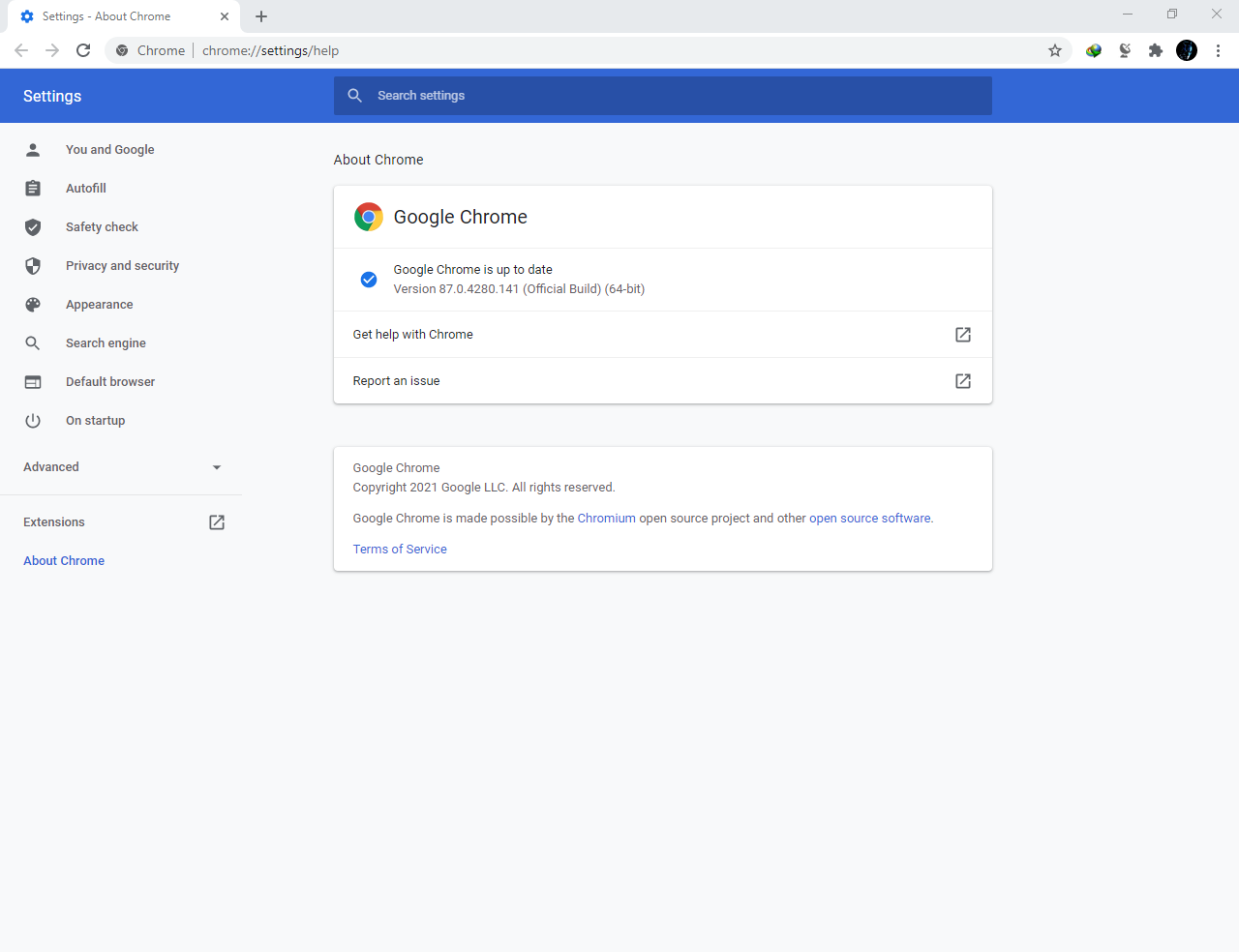Click the Copyright 2021 Google LLC text
Image resolution: width=1239 pixels, height=952 pixels.
pyautogui.click(x=484, y=488)
